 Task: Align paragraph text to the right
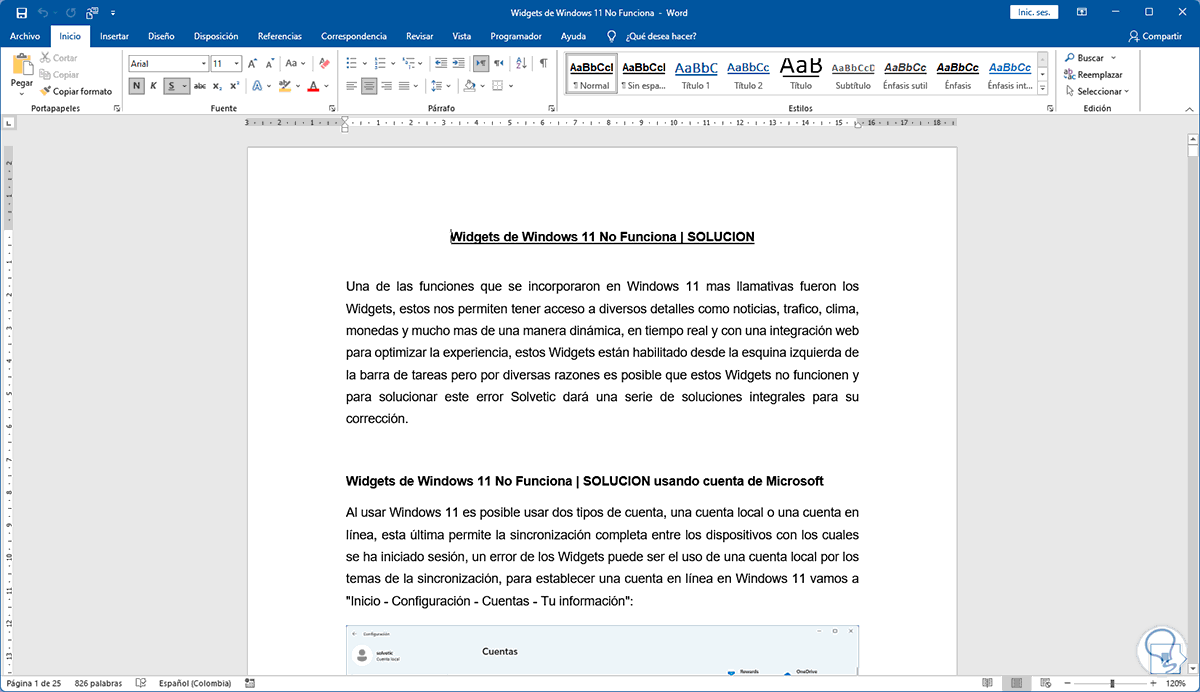pos(387,86)
